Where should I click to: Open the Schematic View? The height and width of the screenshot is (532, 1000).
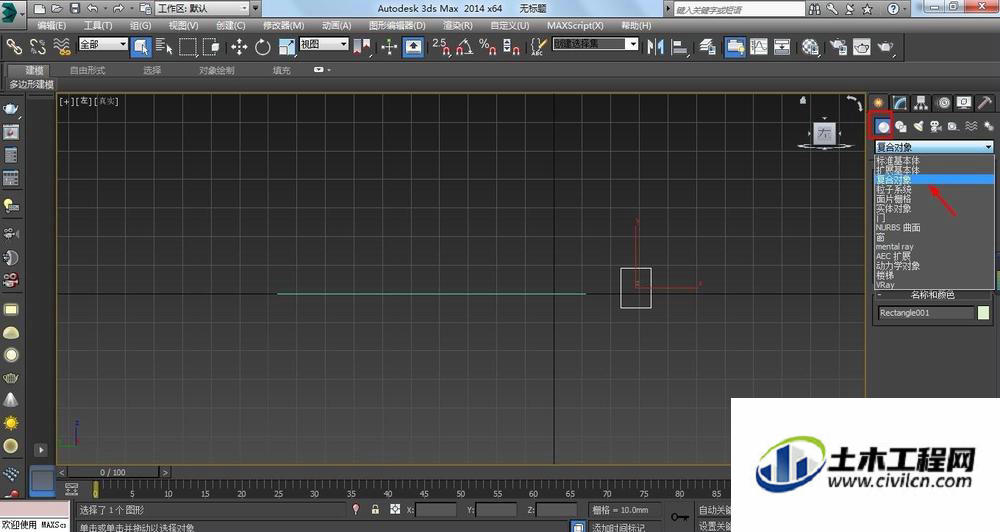[782, 47]
